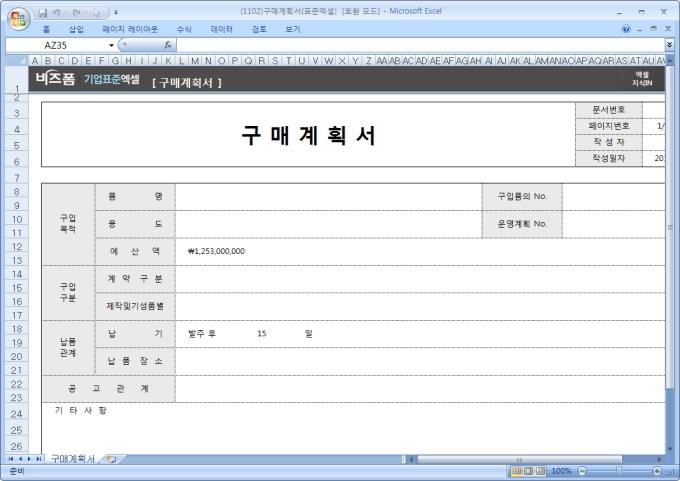Select the budget cell ₩1,253,000,000
This screenshot has height=481, width=680.
[x=216, y=251]
